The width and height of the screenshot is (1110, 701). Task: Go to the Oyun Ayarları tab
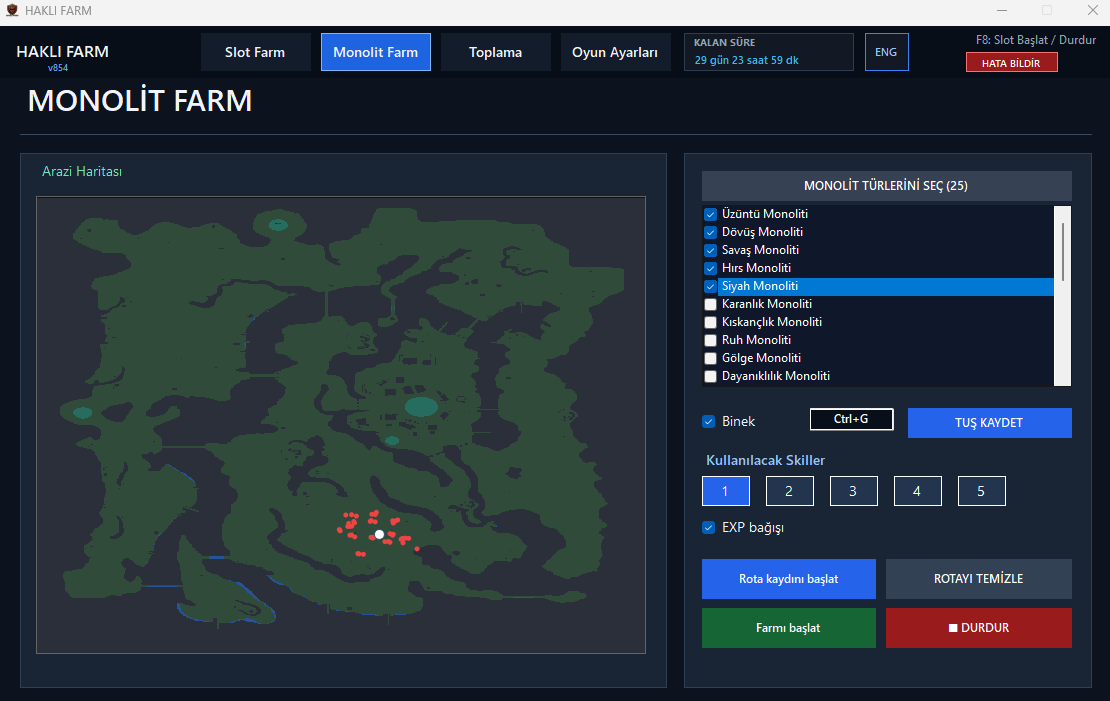[615, 52]
